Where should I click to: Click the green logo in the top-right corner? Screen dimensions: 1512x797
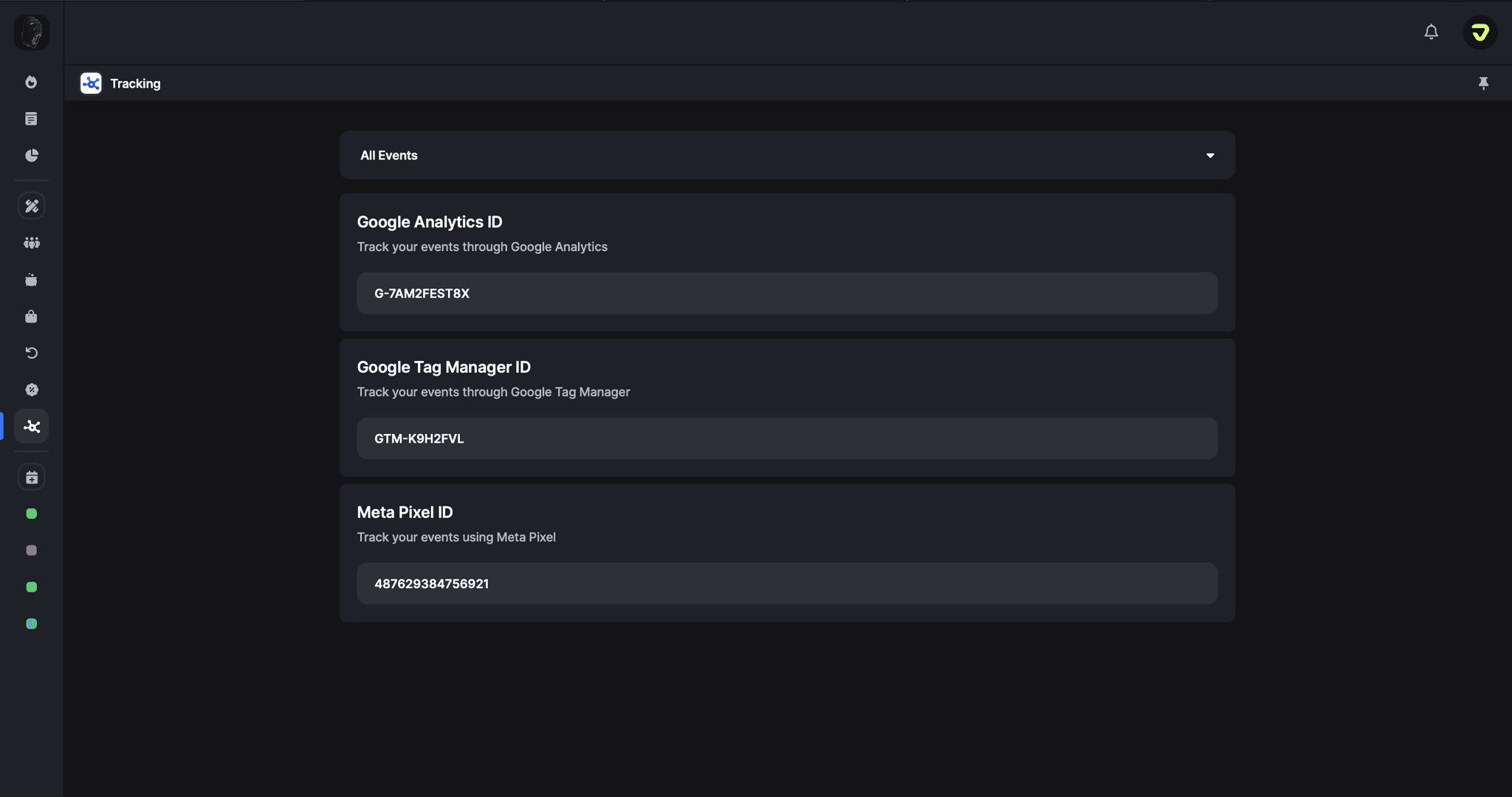(x=1479, y=32)
